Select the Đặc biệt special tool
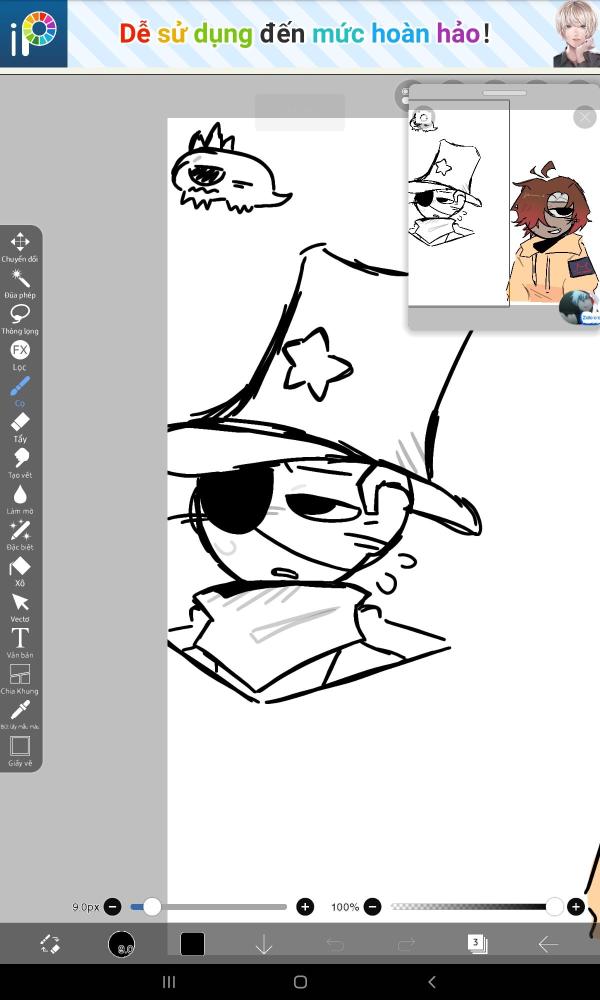Viewport: 600px width, 1000px height. pyautogui.click(x=20, y=534)
